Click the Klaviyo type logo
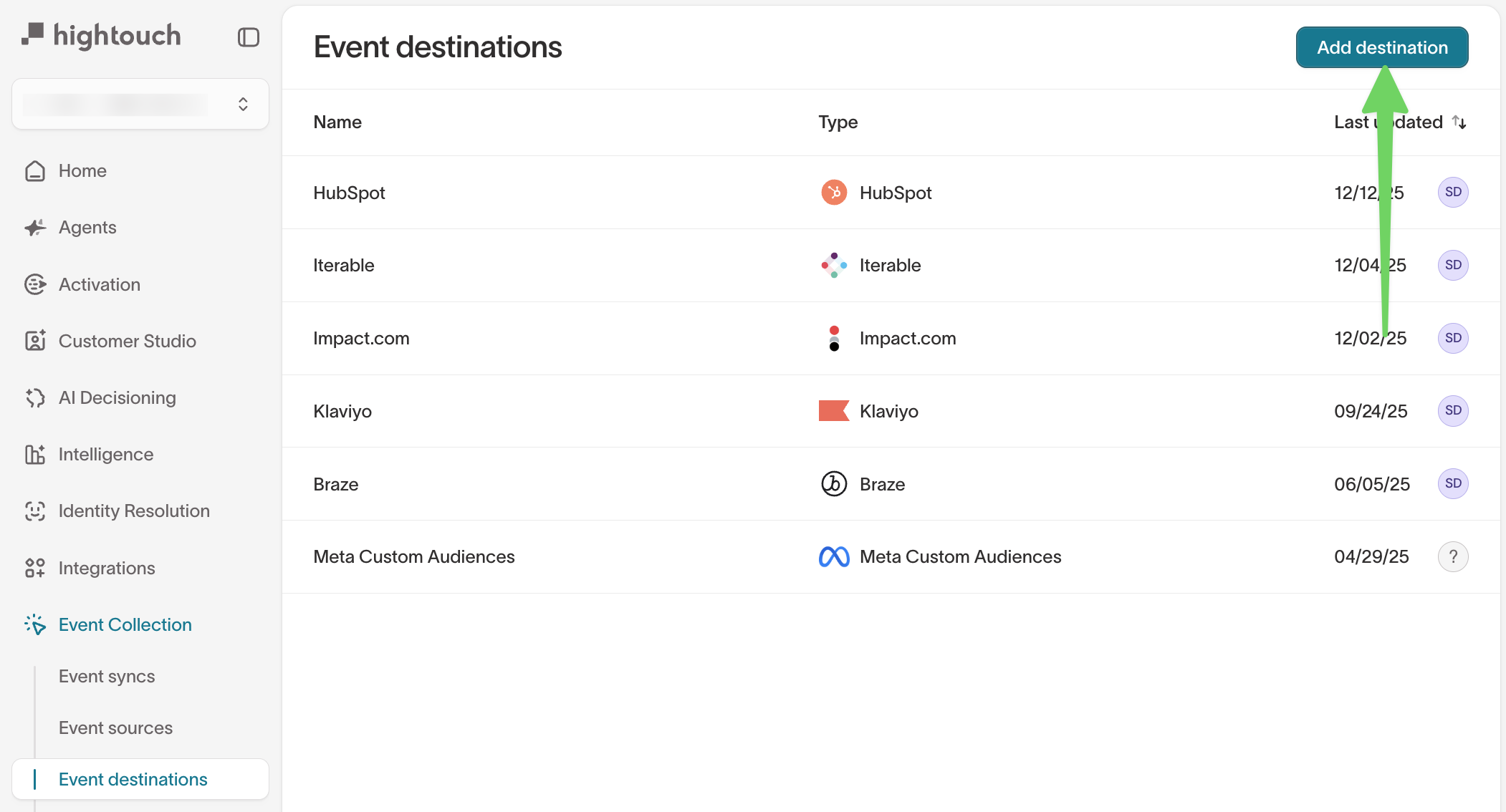This screenshot has height=812, width=1506. coord(833,410)
